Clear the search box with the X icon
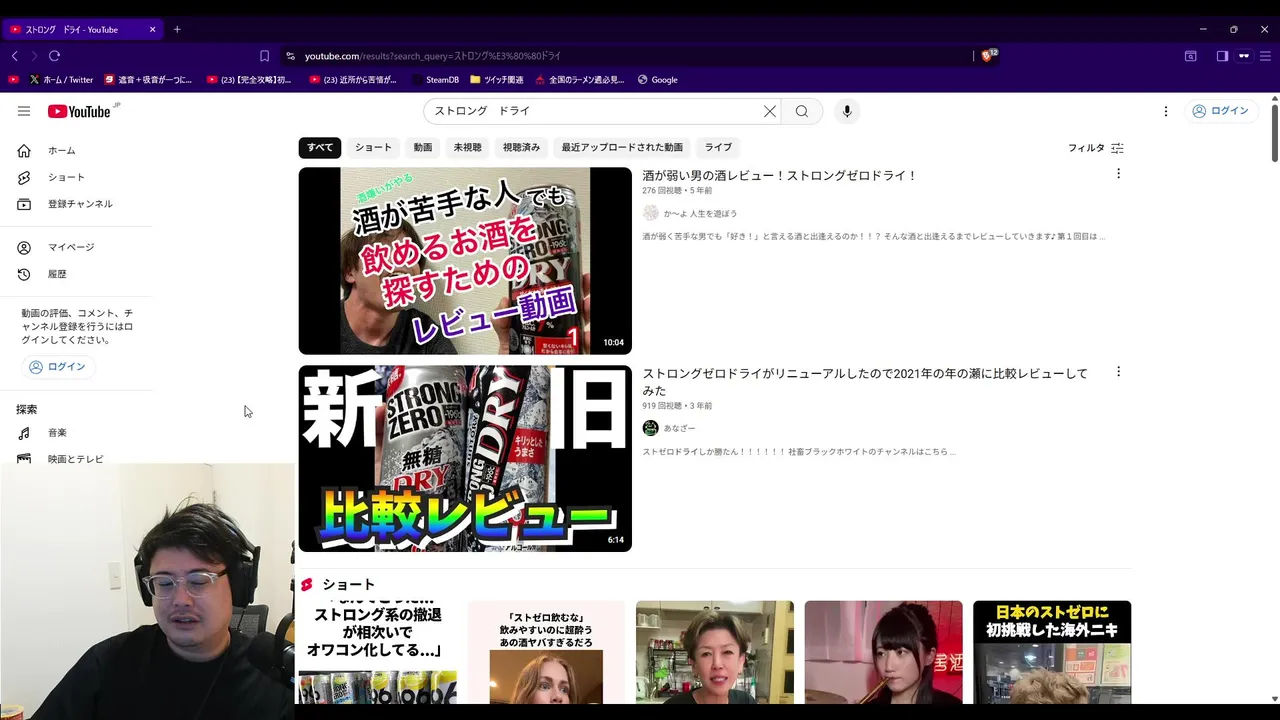The height and width of the screenshot is (720, 1280). [x=770, y=111]
